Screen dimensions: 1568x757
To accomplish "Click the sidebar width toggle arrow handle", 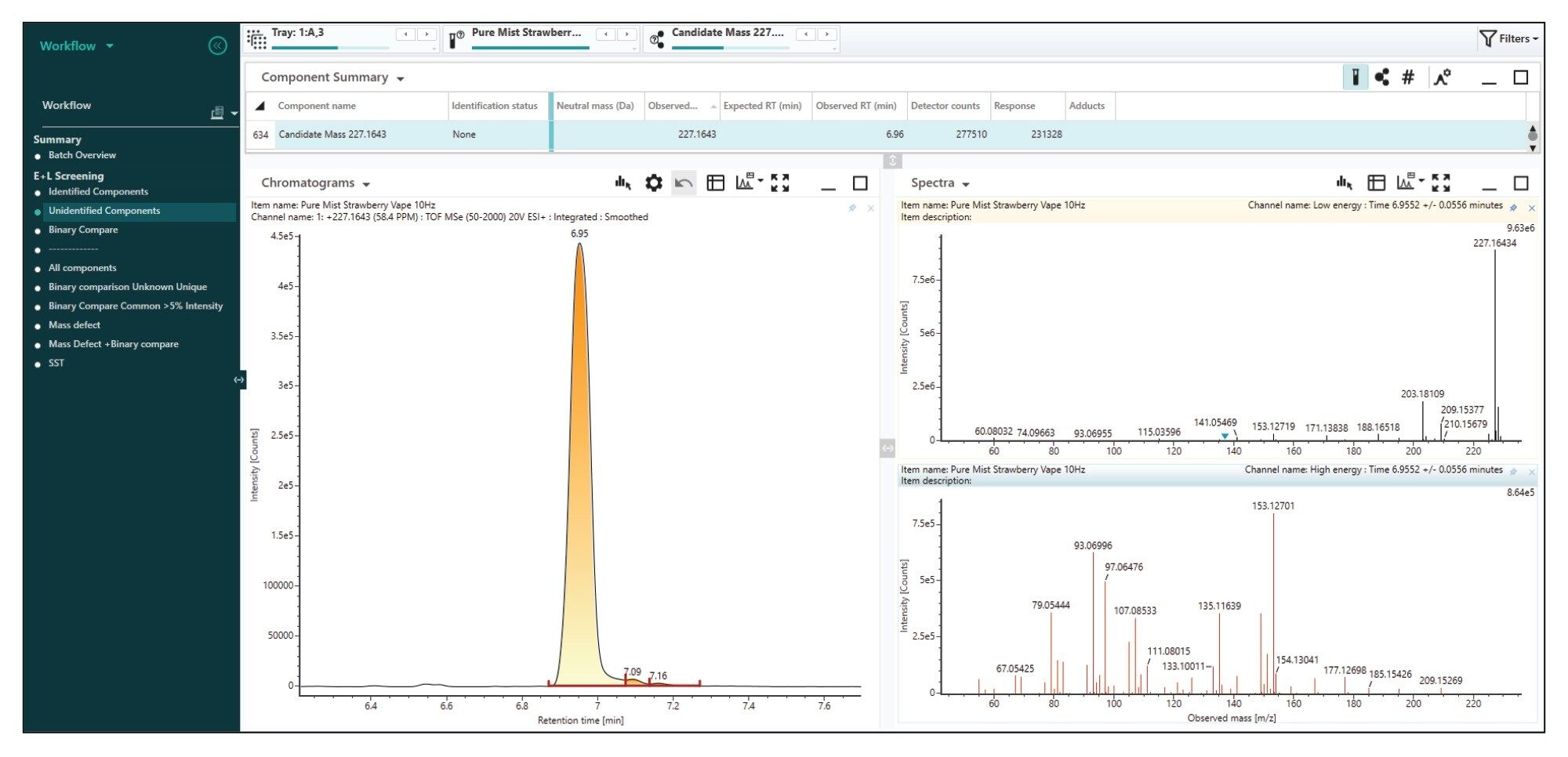I will click(x=238, y=380).
